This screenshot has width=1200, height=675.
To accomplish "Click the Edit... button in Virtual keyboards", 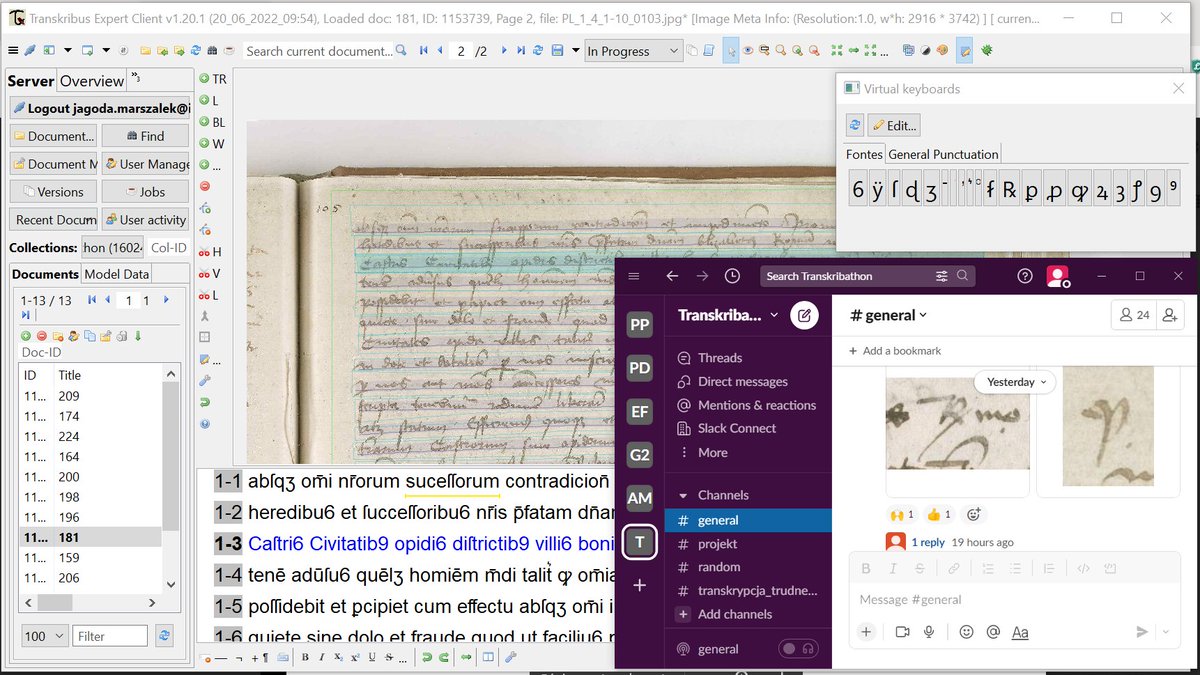I will click(894, 125).
